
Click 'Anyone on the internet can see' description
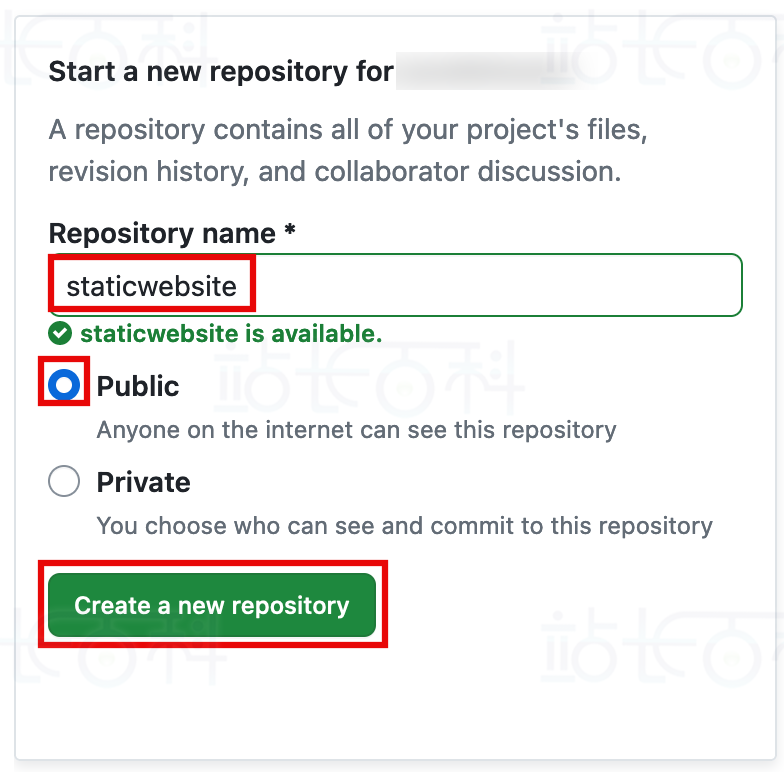[x=356, y=430]
